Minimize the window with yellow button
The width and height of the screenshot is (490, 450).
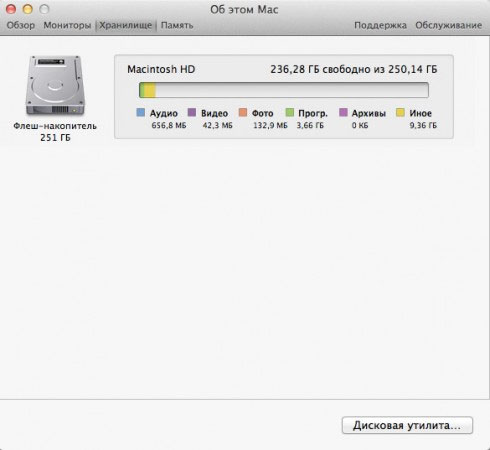[x=28, y=9]
